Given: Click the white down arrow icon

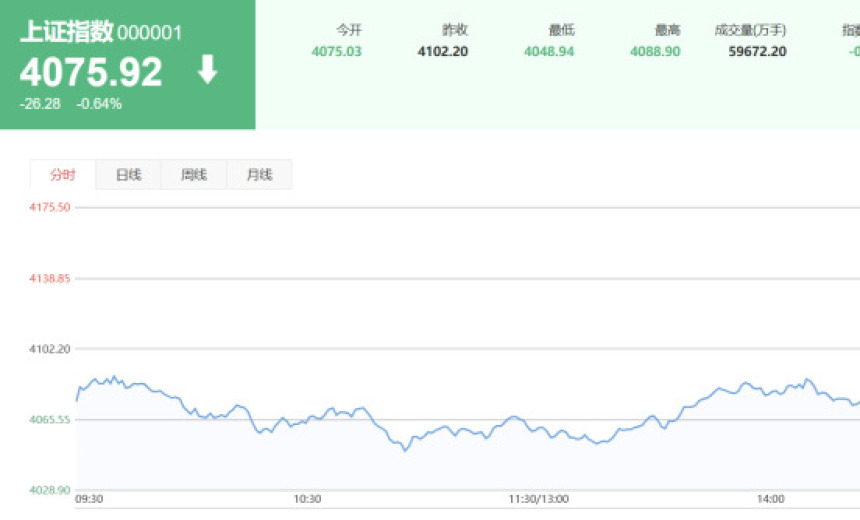Looking at the screenshot, I should click(207, 70).
